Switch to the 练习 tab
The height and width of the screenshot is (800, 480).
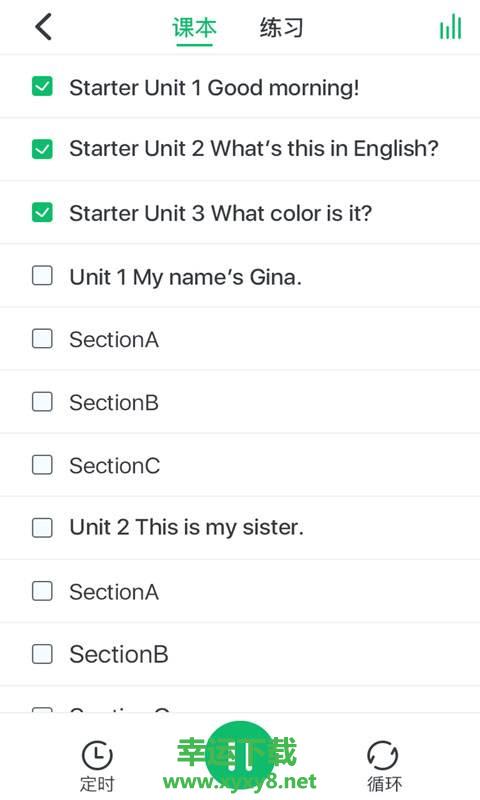[282, 28]
